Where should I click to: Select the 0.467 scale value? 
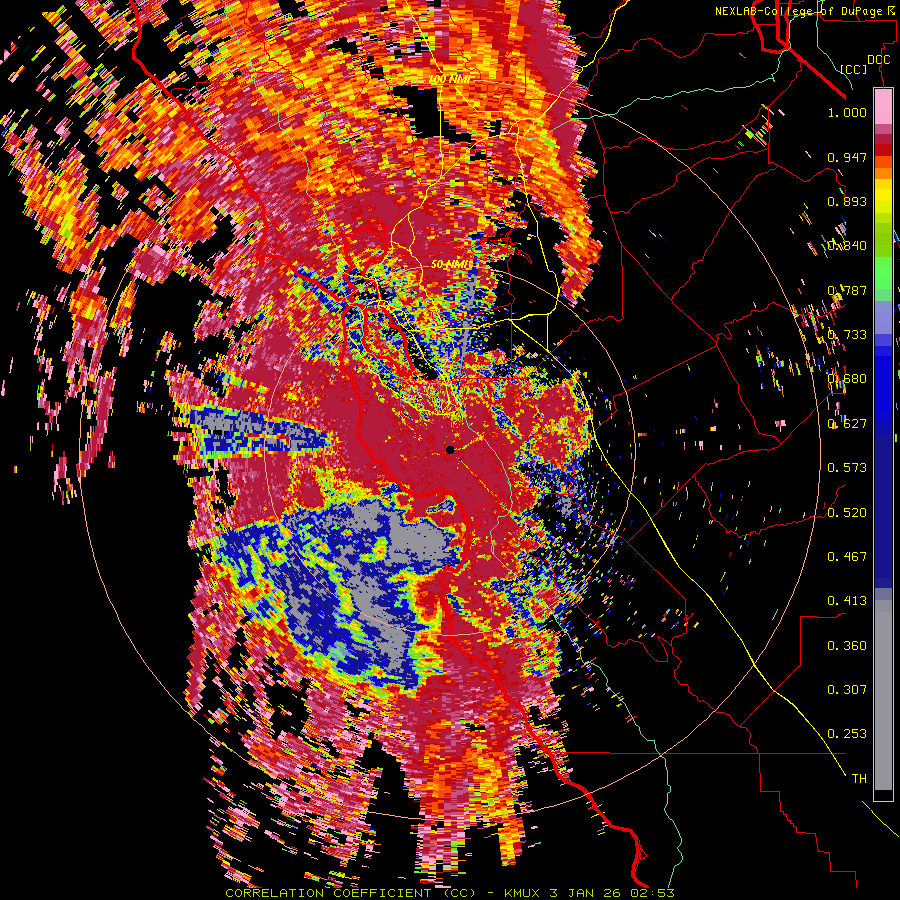click(847, 557)
